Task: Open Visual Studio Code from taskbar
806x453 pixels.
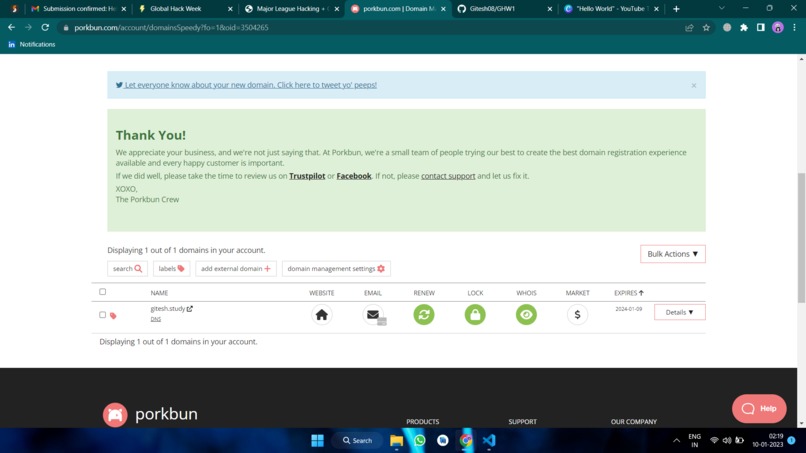Action: (x=489, y=441)
